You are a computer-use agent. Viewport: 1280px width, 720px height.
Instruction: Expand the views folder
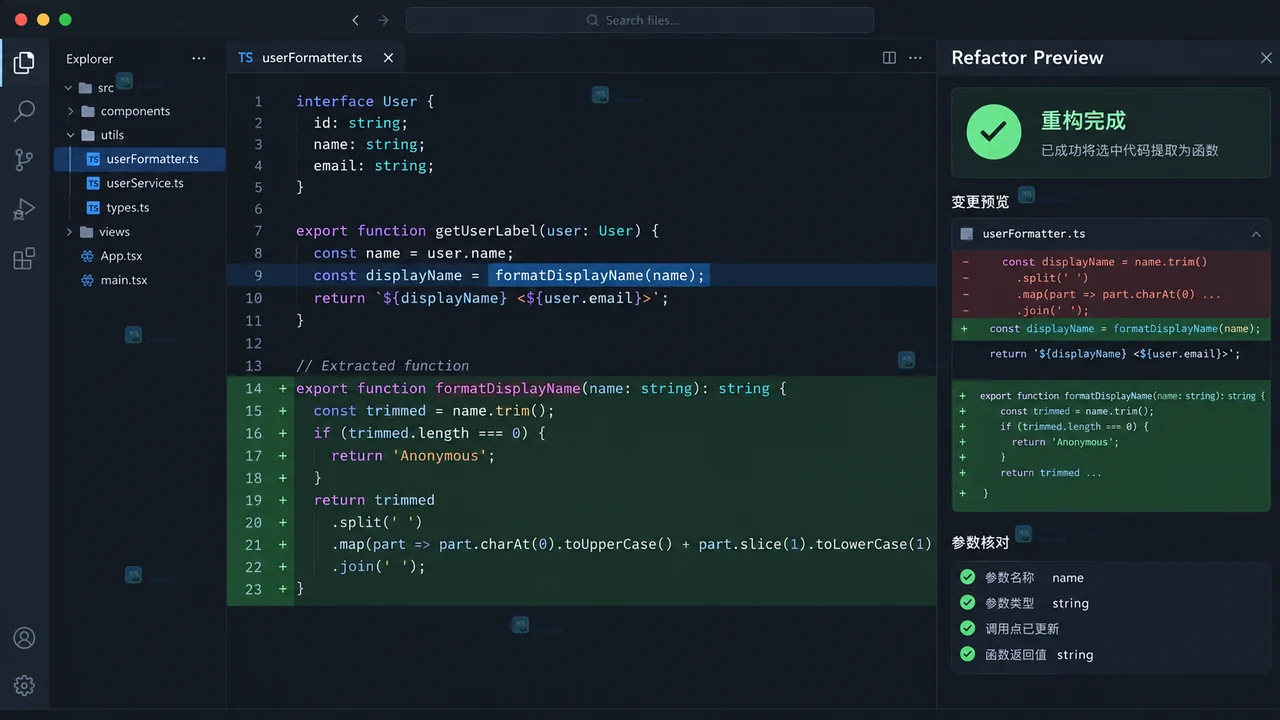tap(71, 232)
